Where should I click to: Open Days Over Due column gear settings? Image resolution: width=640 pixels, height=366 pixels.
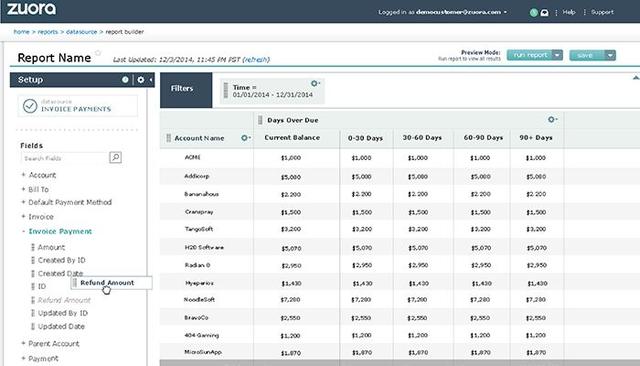(552, 120)
